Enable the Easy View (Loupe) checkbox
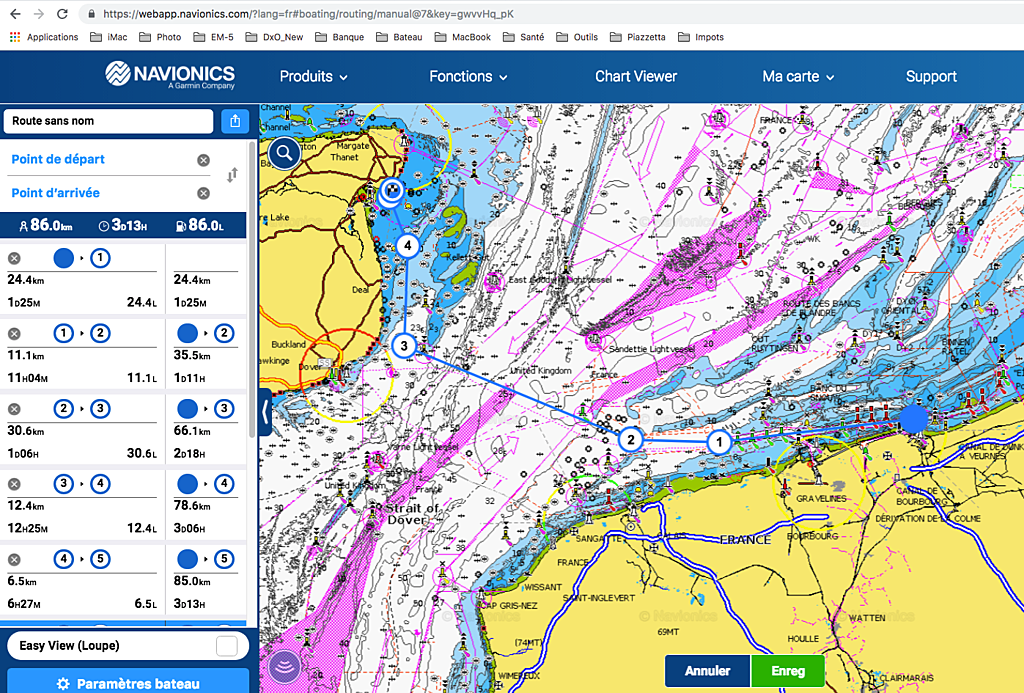 (227, 646)
